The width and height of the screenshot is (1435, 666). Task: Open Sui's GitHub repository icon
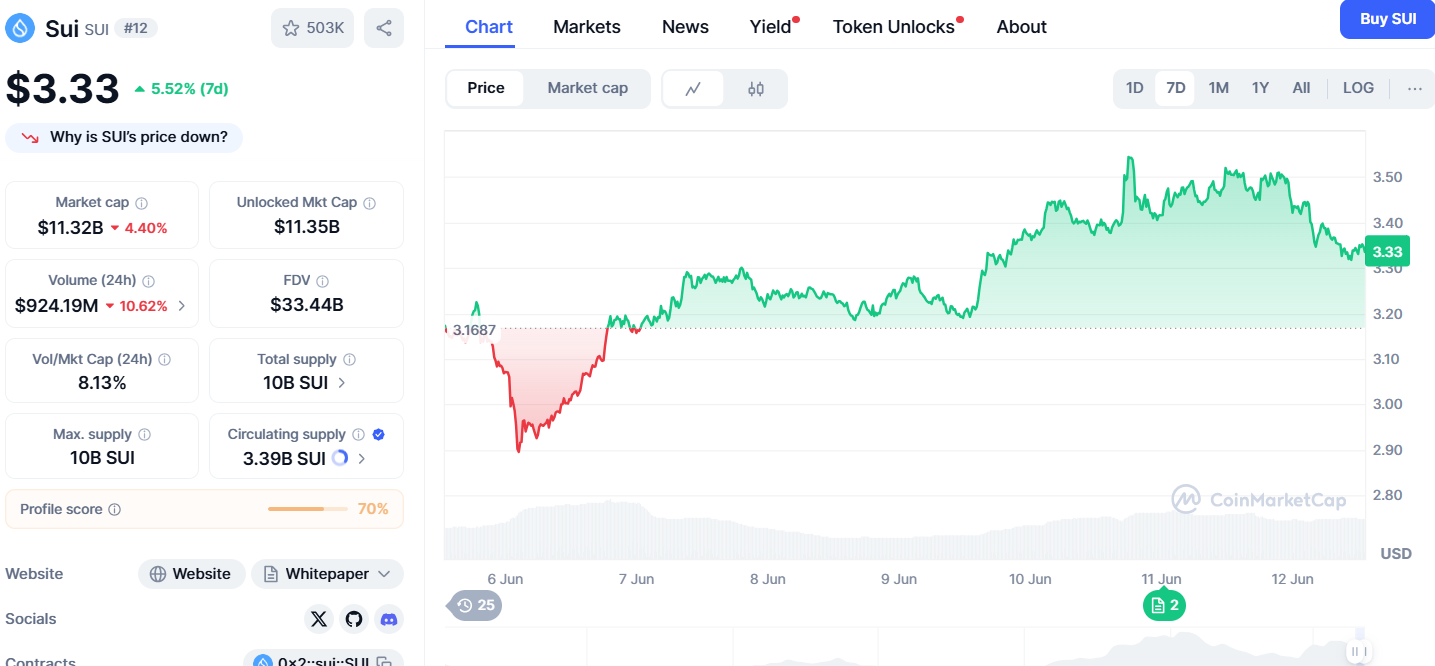point(354,619)
